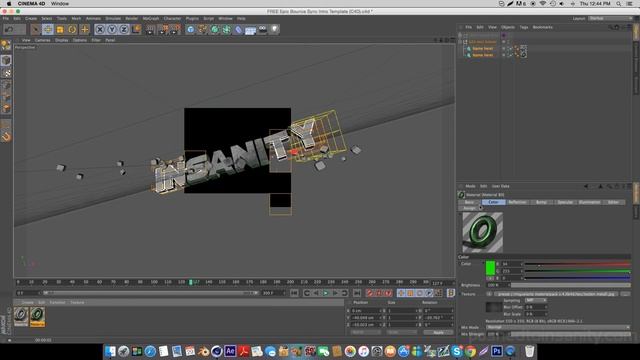
Task: Click the Make Editable icon in left sidebar
Action: point(6,46)
